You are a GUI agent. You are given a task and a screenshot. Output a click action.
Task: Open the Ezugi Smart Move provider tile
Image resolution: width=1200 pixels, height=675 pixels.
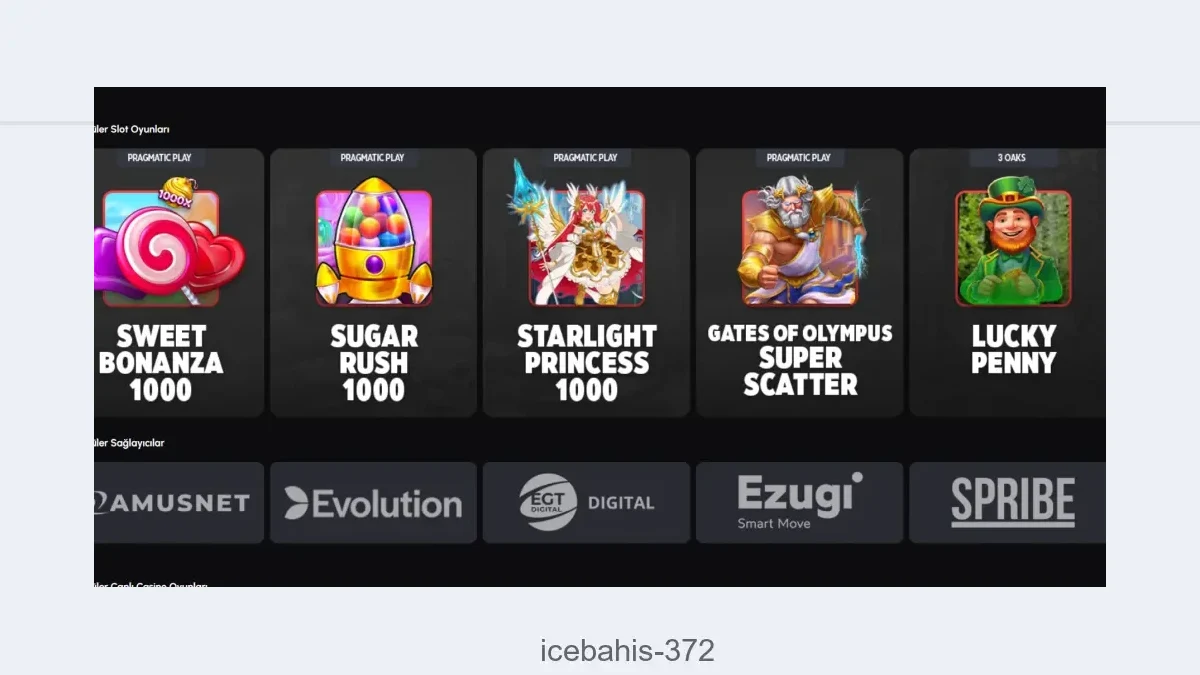pyautogui.click(x=799, y=503)
